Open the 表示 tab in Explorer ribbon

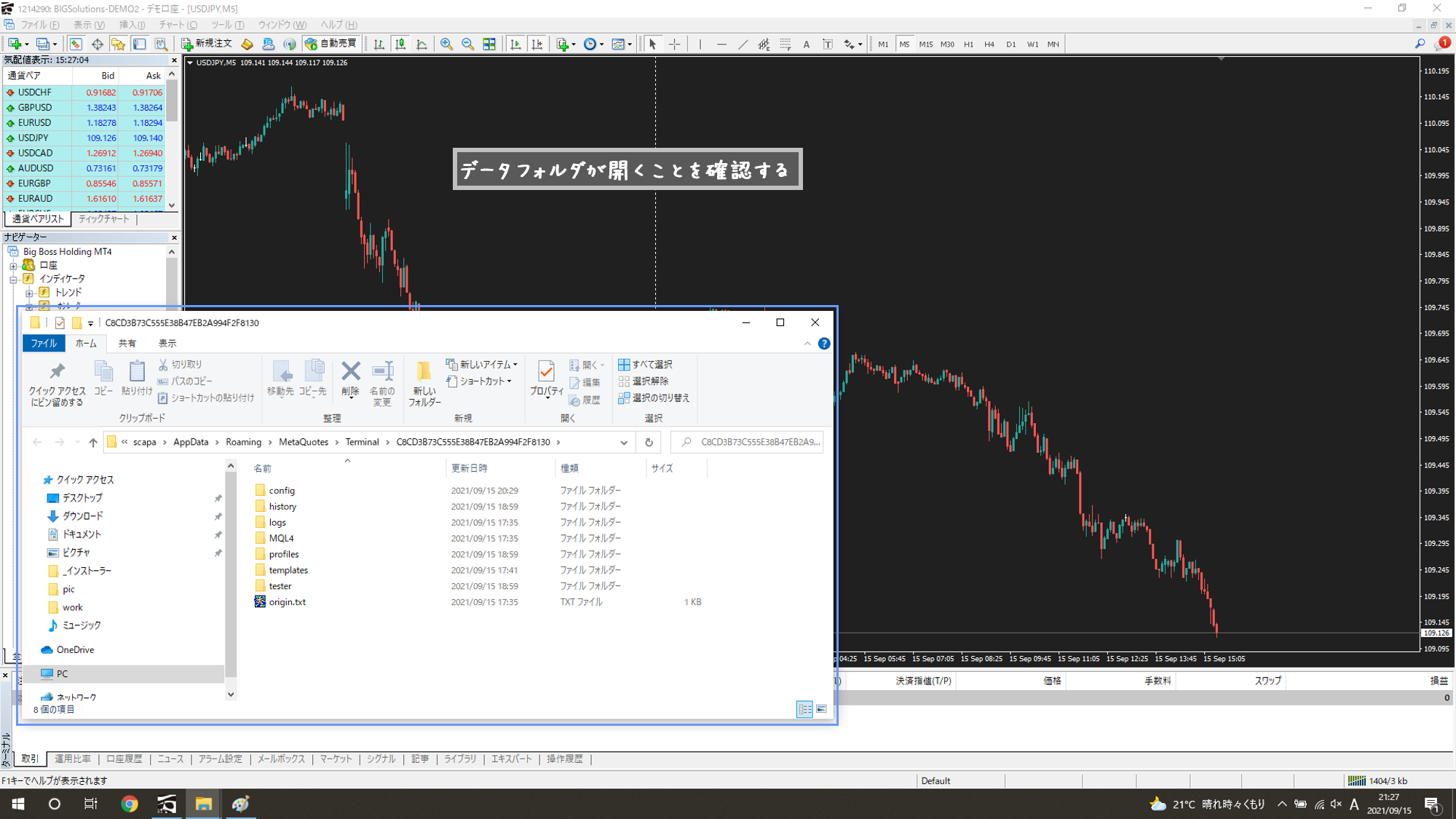(167, 344)
